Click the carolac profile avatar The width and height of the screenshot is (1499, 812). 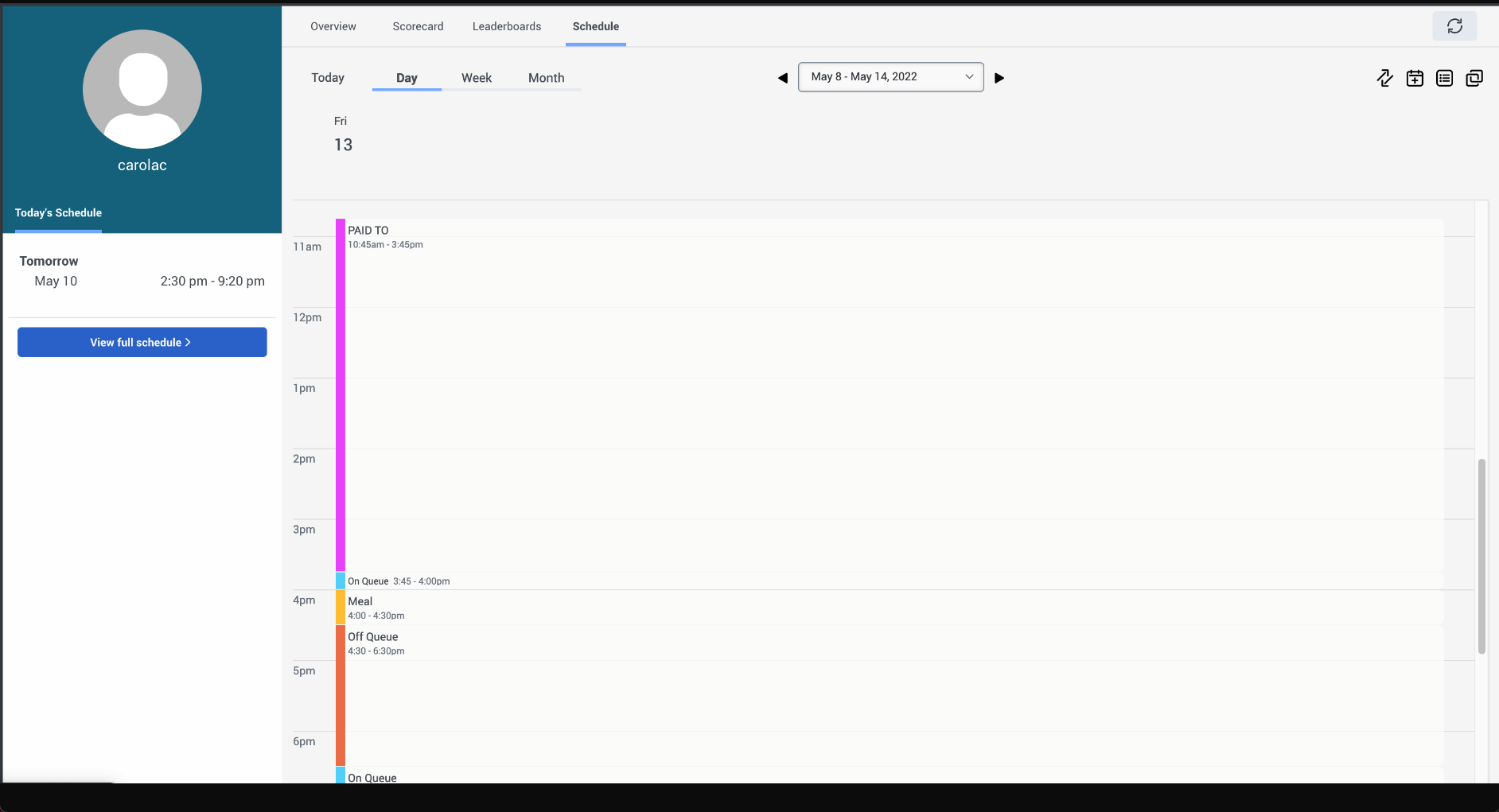point(142,89)
